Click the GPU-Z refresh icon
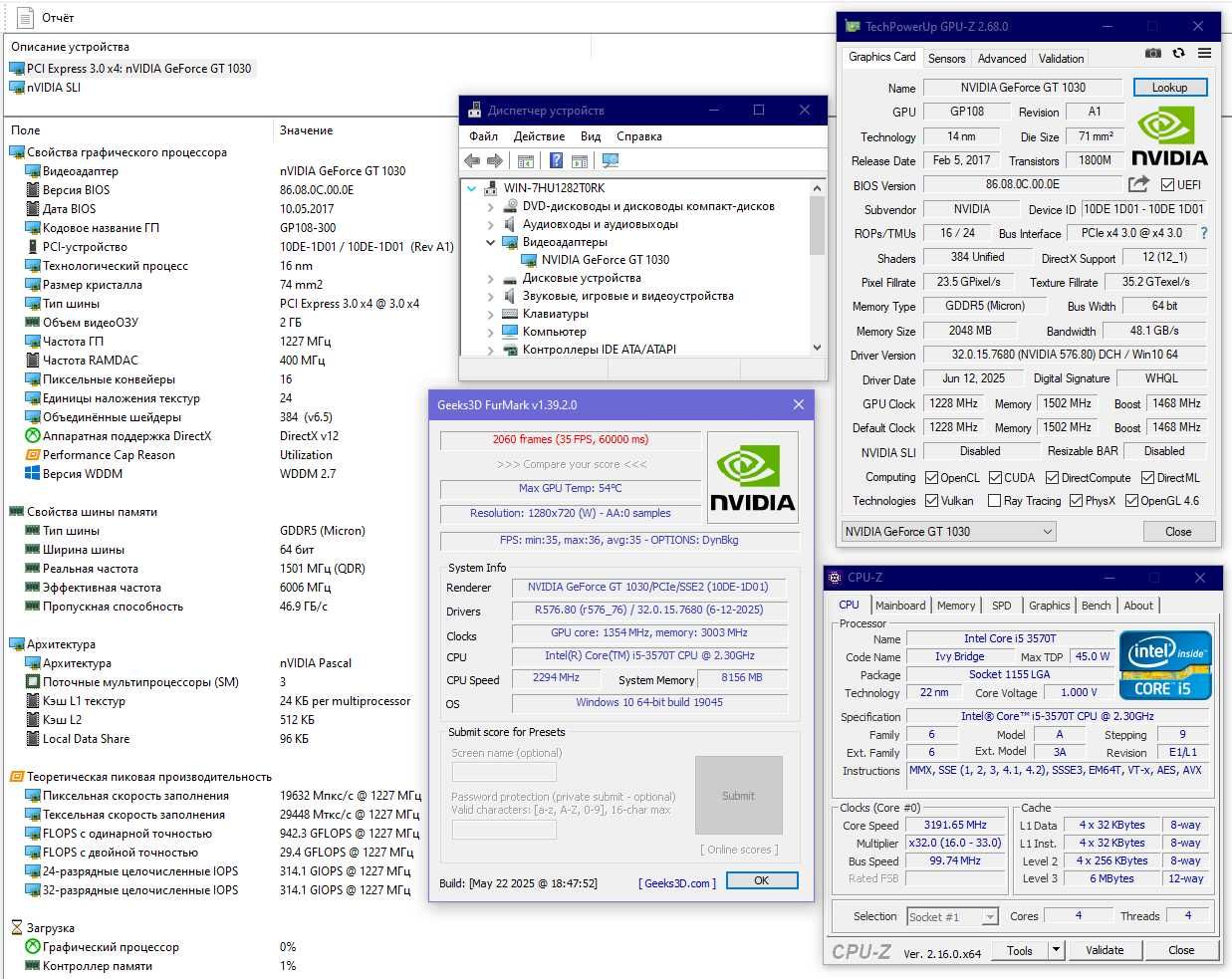The height and width of the screenshot is (979, 1232). pos(1178,54)
